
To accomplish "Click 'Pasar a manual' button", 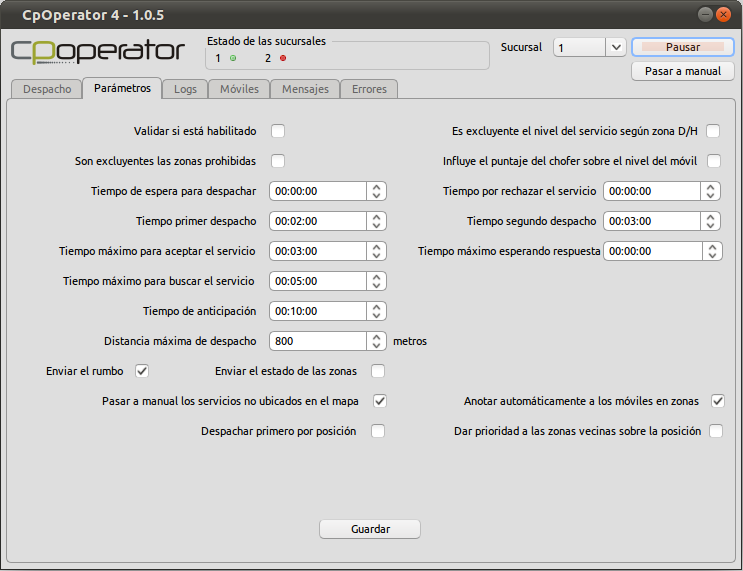I will (x=683, y=71).
